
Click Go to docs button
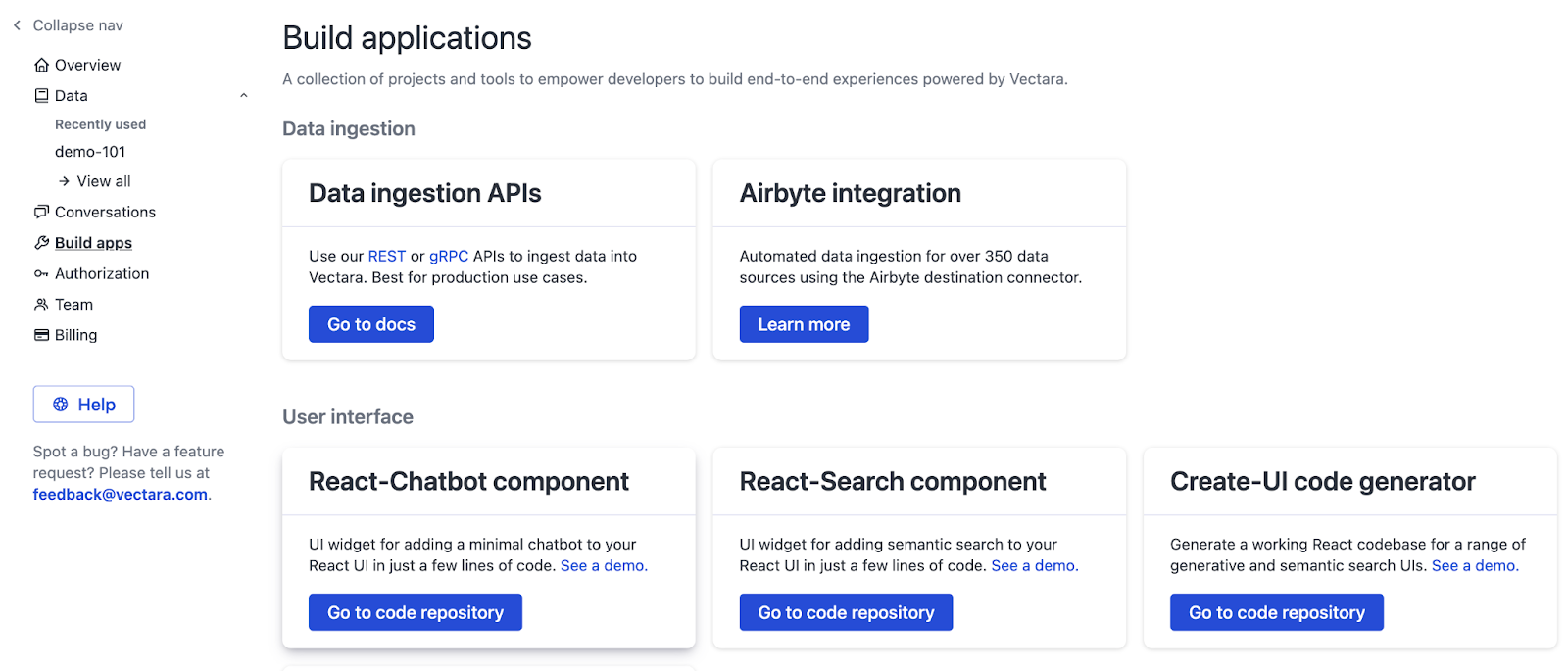tap(371, 324)
